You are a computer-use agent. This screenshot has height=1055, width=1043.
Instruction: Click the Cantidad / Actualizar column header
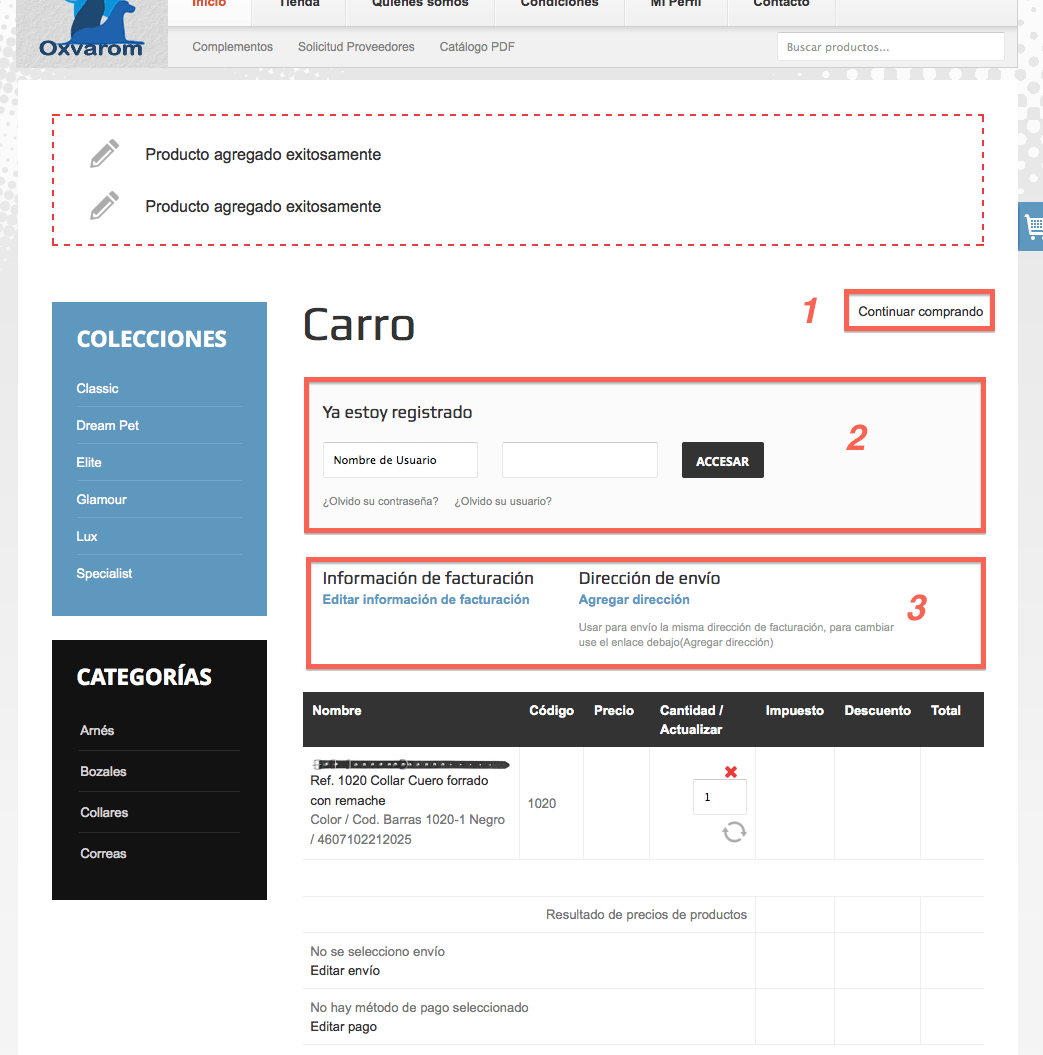[x=691, y=720]
